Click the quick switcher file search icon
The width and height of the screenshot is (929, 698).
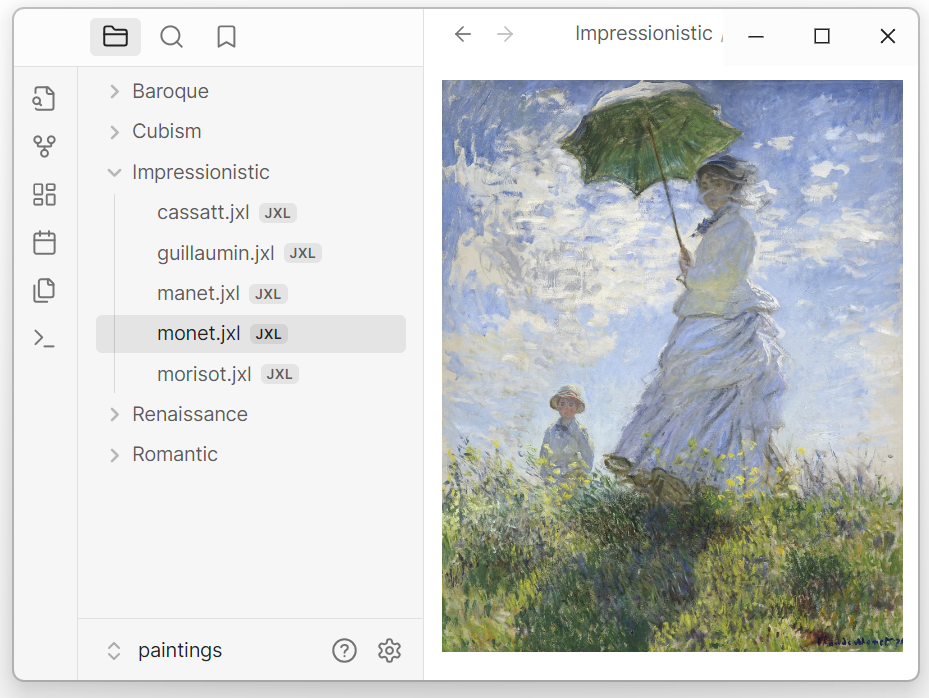point(44,98)
